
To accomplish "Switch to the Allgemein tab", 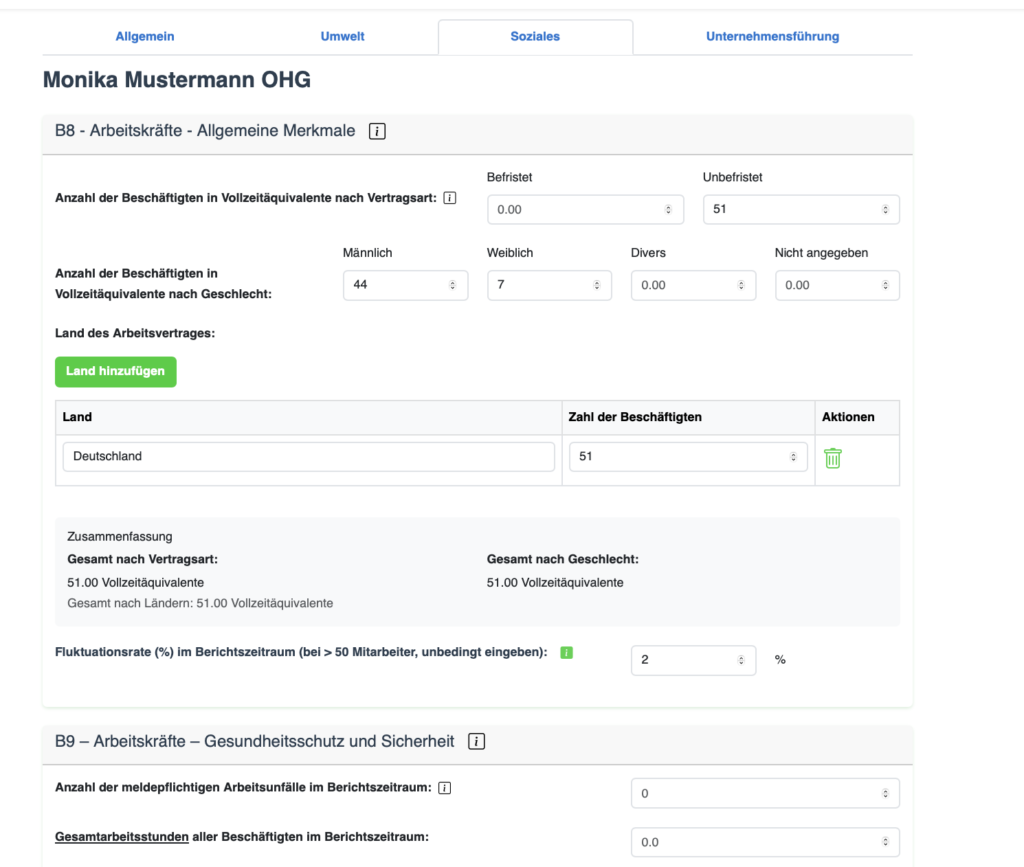I will (144, 35).
